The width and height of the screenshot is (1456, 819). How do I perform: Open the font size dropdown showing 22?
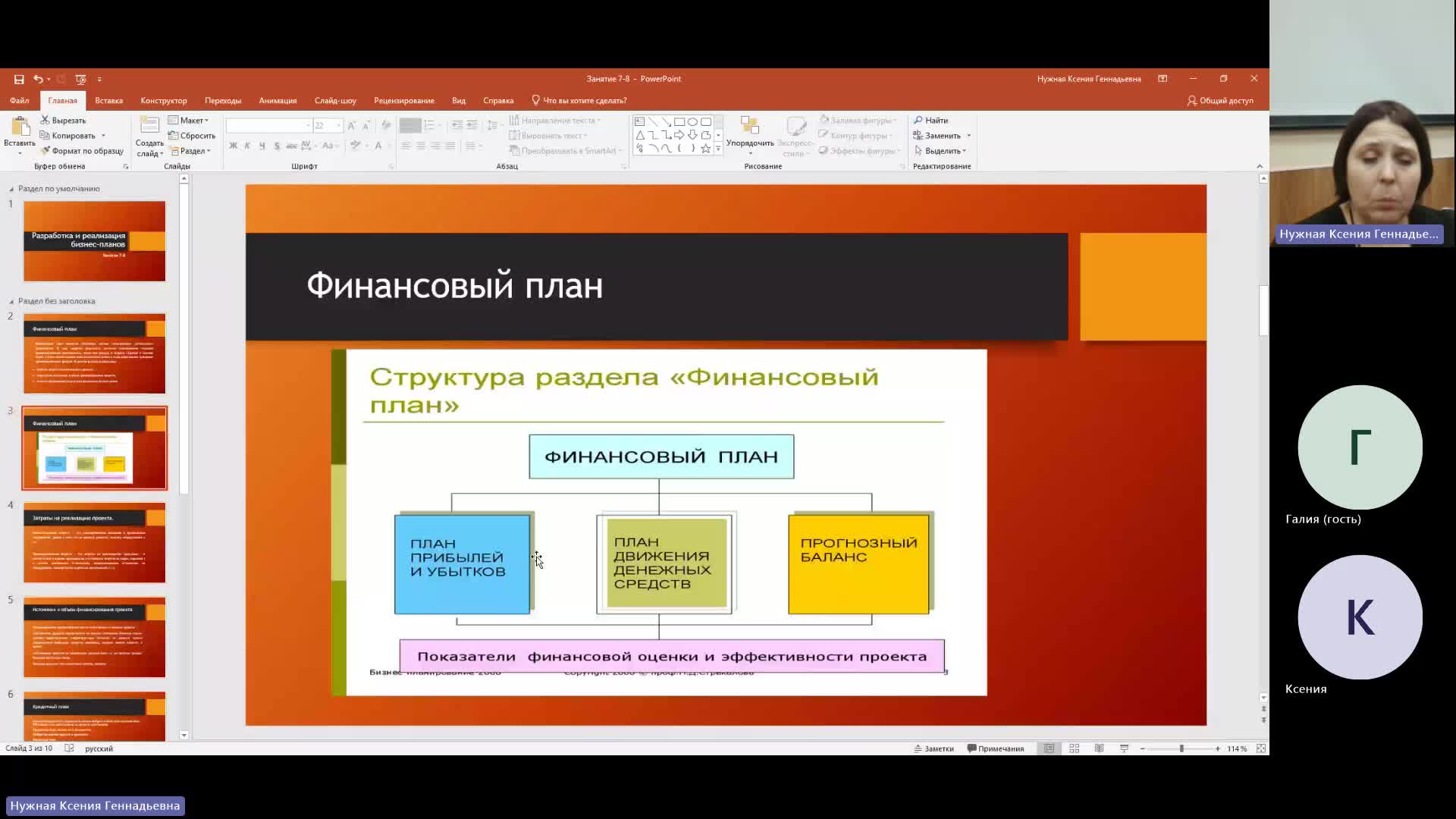[x=338, y=125]
